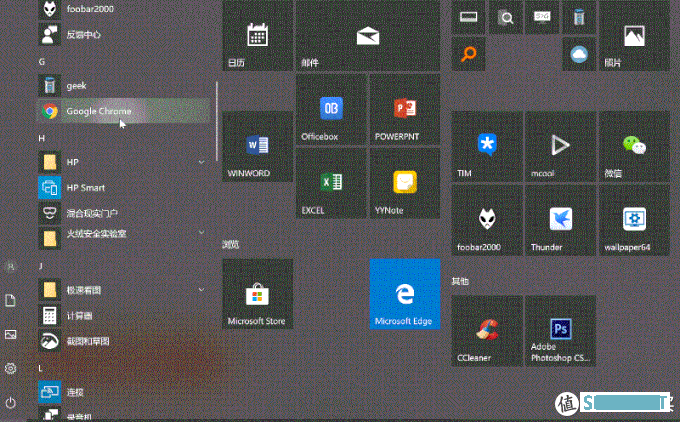The height and width of the screenshot is (422, 680).
Task: Open the YYNote tile
Action: pos(405,183)
